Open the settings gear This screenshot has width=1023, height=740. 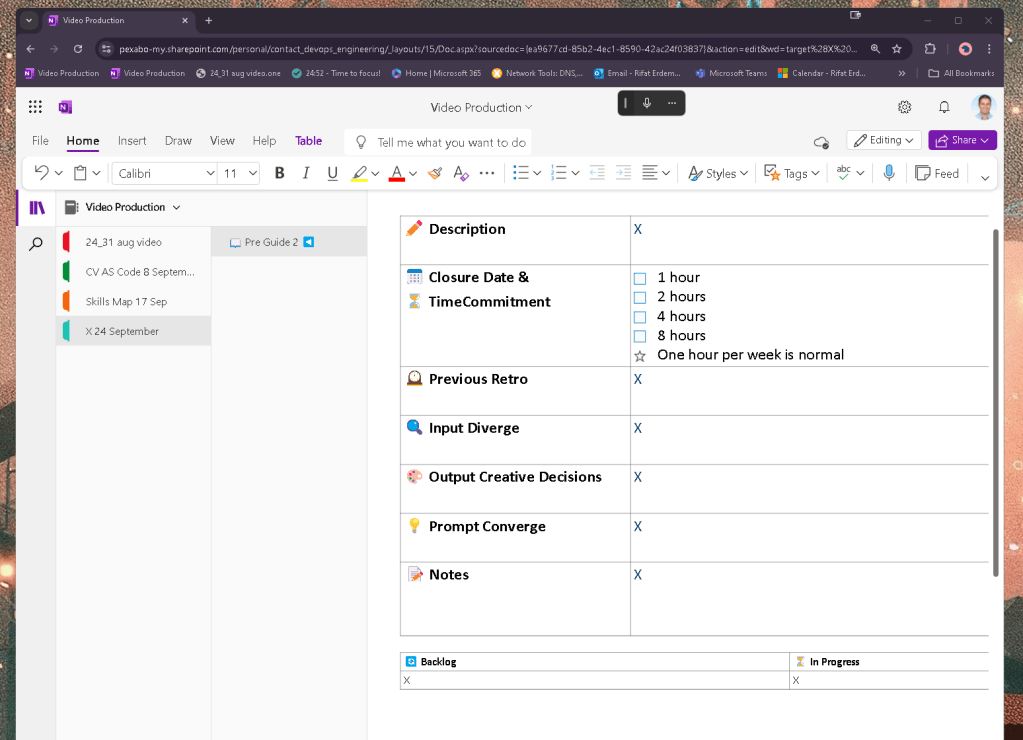[904, 107]
